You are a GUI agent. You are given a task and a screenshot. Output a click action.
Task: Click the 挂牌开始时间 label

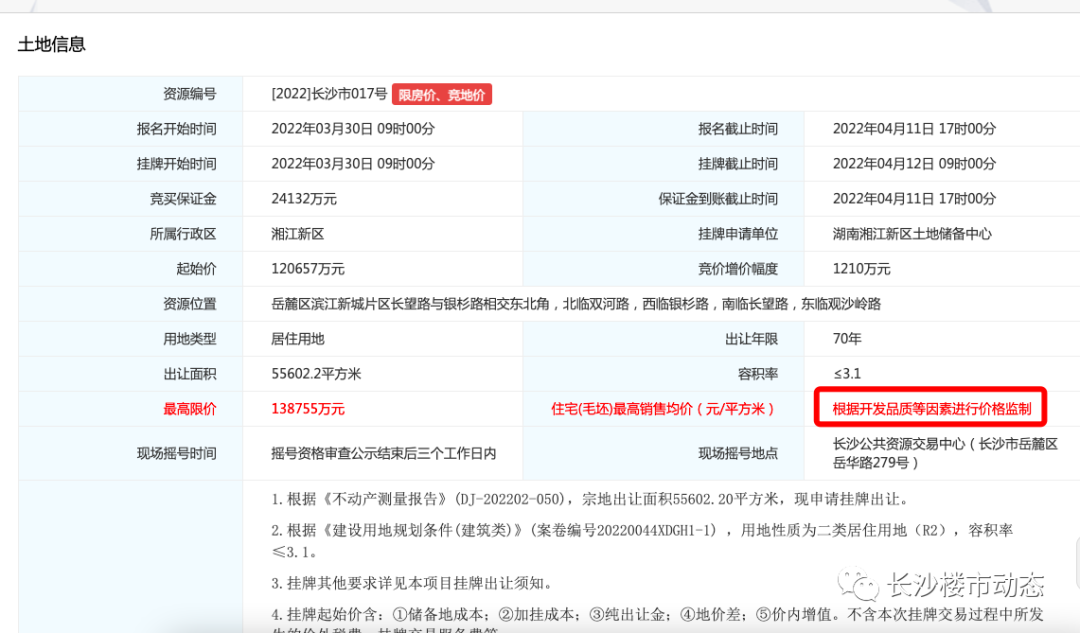(x=176, y=164)
